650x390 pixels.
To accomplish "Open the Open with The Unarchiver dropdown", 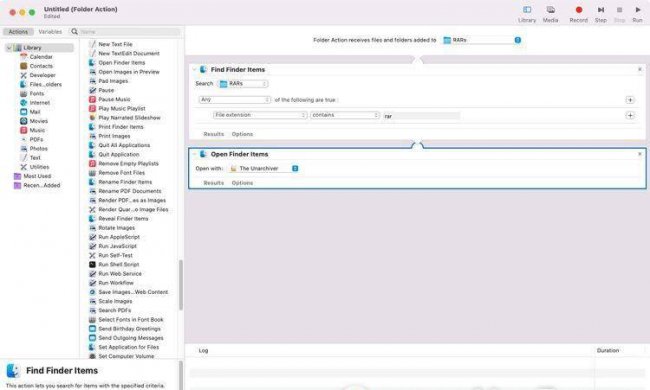I will pos(264,168).
